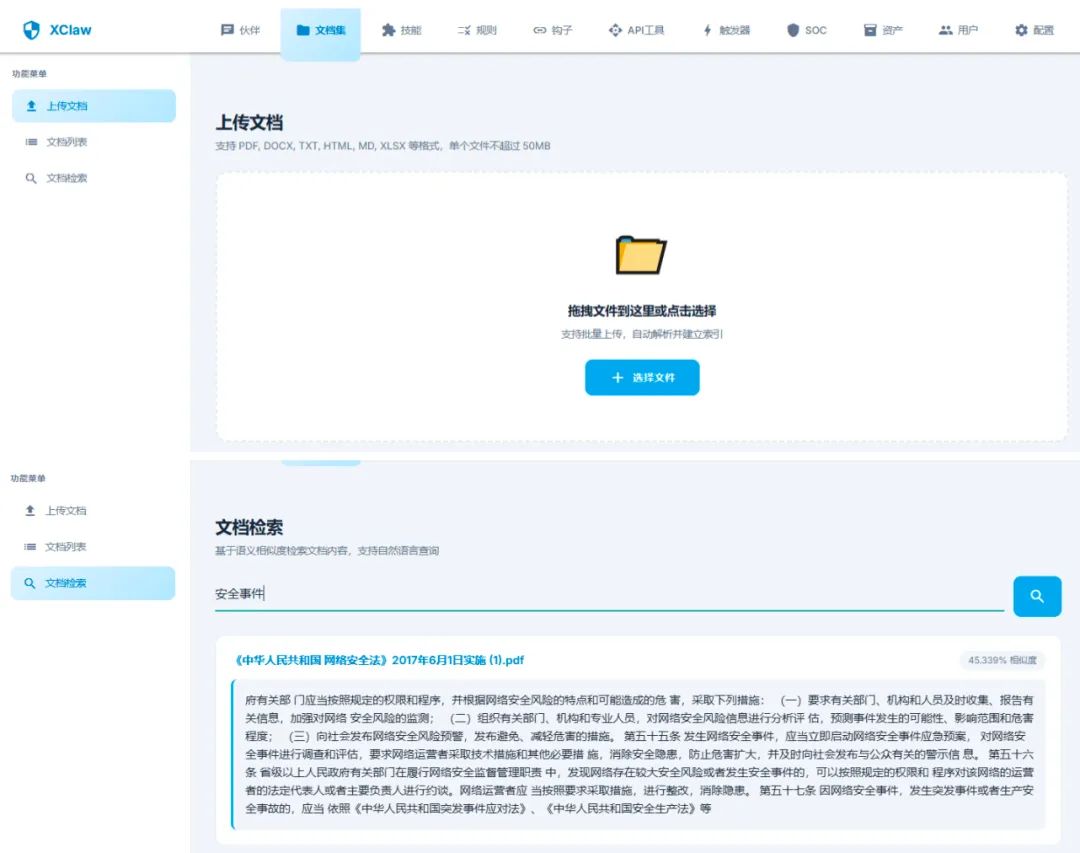1080x853 pixels.
Task: Open 文档列表 in the upper sidebar
Action: [x=94, y=142]
